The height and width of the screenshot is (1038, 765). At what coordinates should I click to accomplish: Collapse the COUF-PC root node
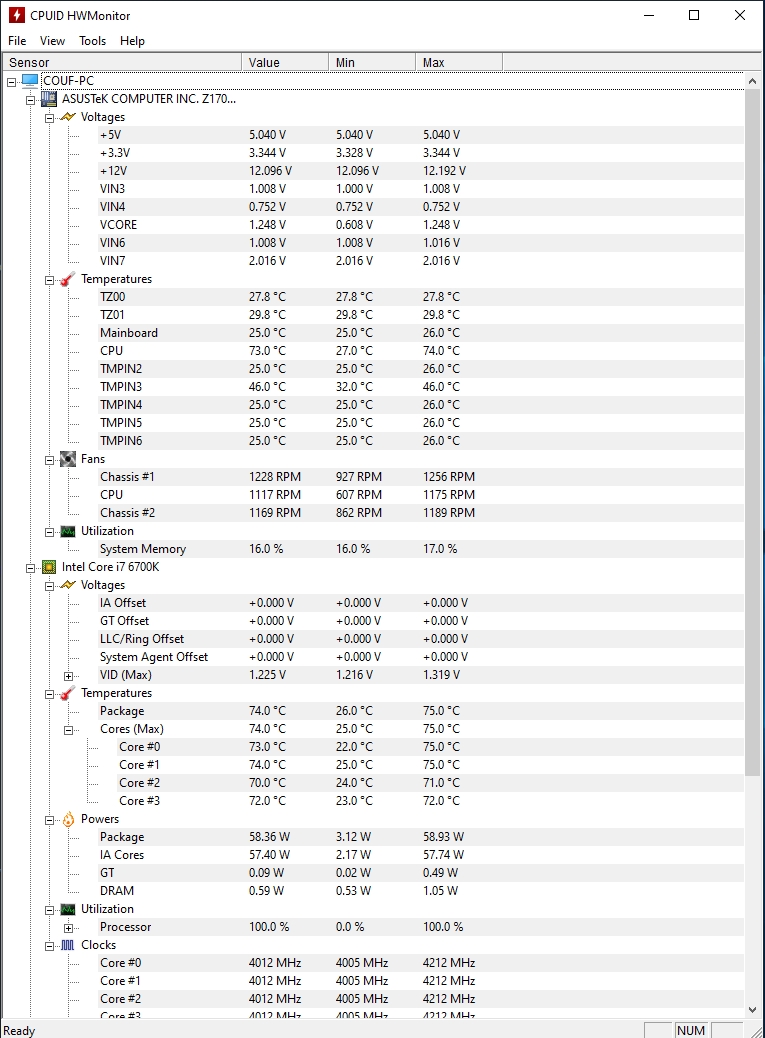click(x=12, y=81)
